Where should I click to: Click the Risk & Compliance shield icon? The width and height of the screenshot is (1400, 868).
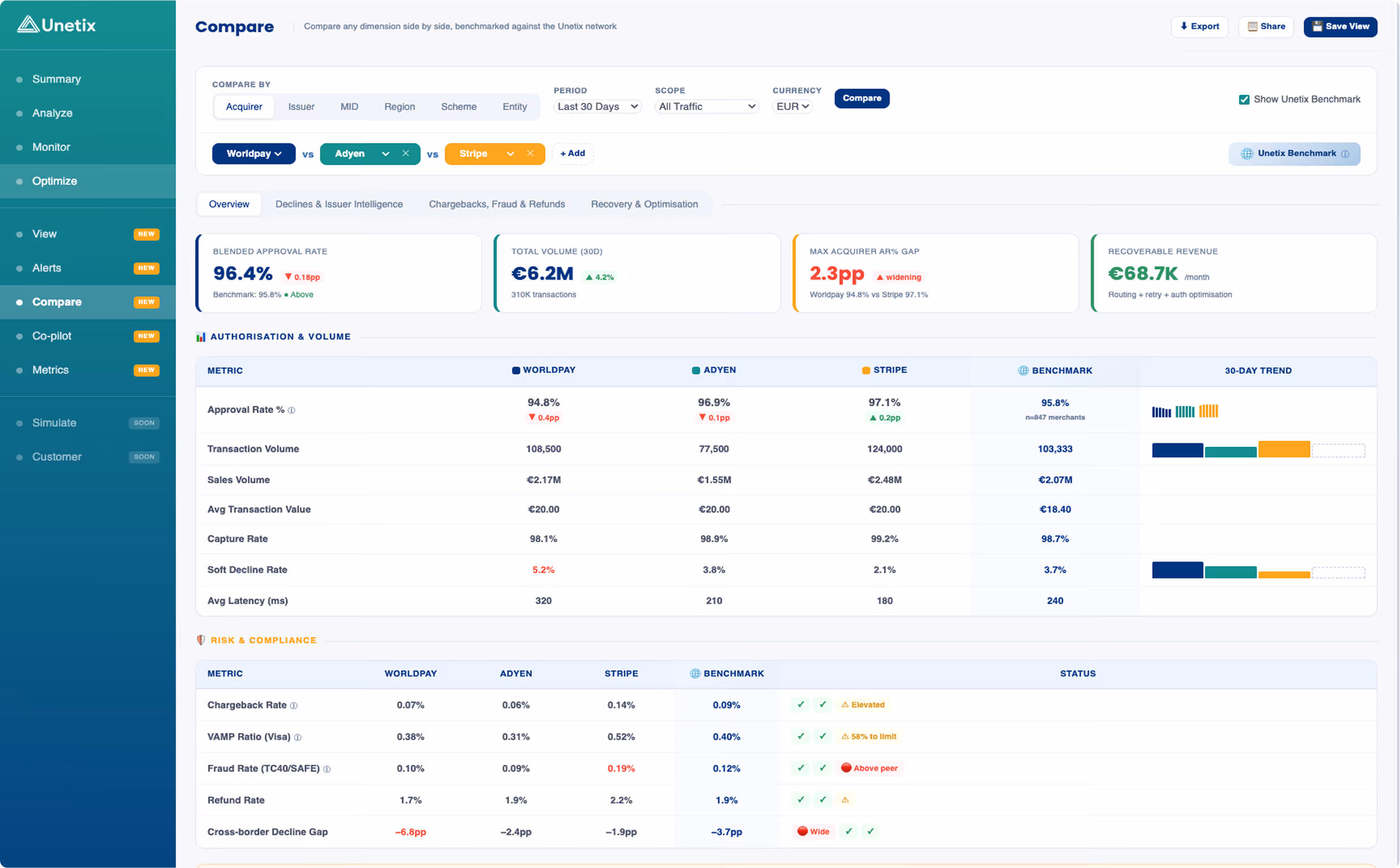pos(201,640)
